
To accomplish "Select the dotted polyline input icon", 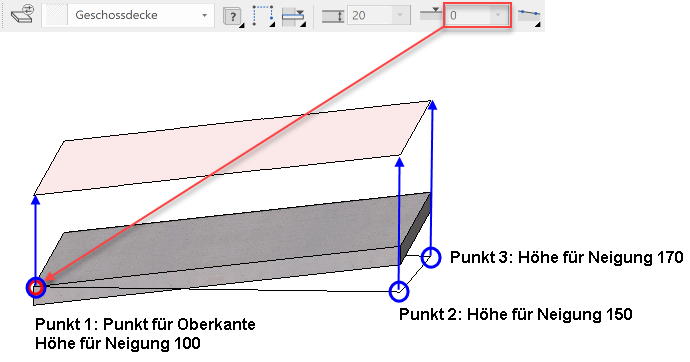I will click(x=264, y=16).
